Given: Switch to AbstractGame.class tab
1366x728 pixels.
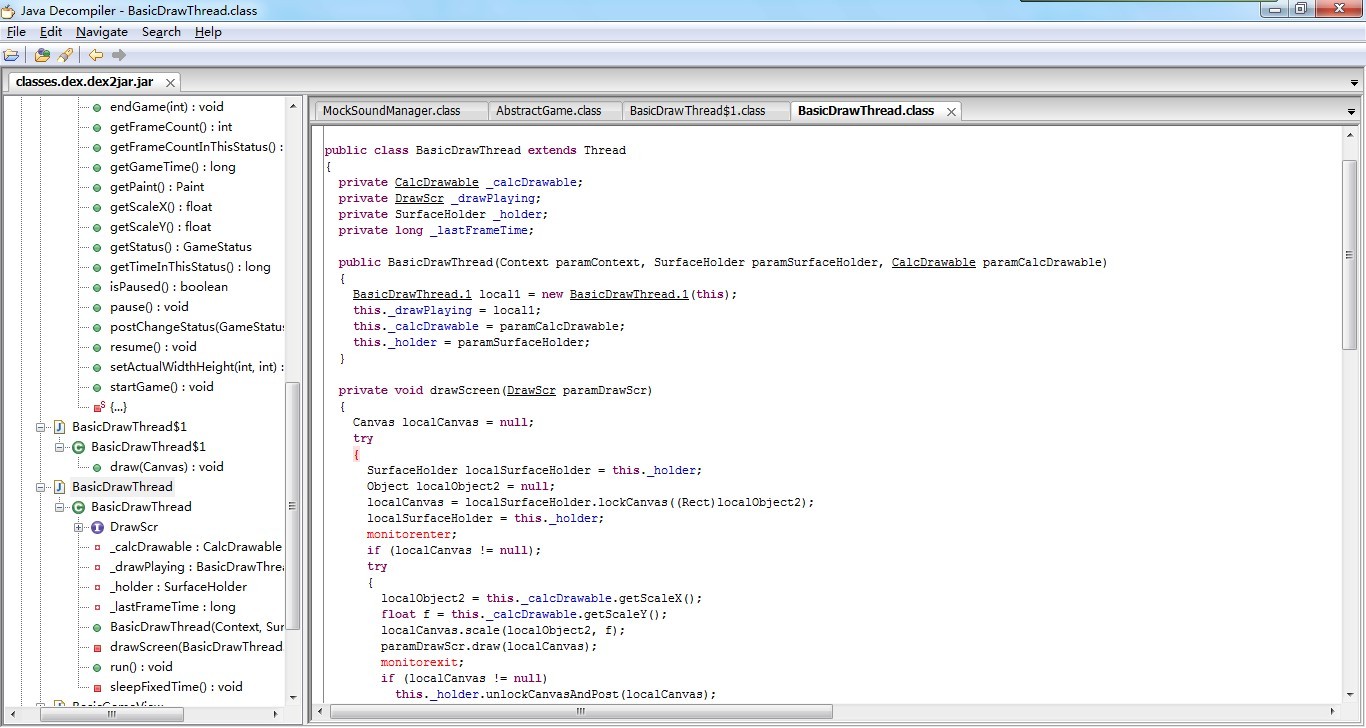Looking at the screenshot, I should (x=555, y=111).
